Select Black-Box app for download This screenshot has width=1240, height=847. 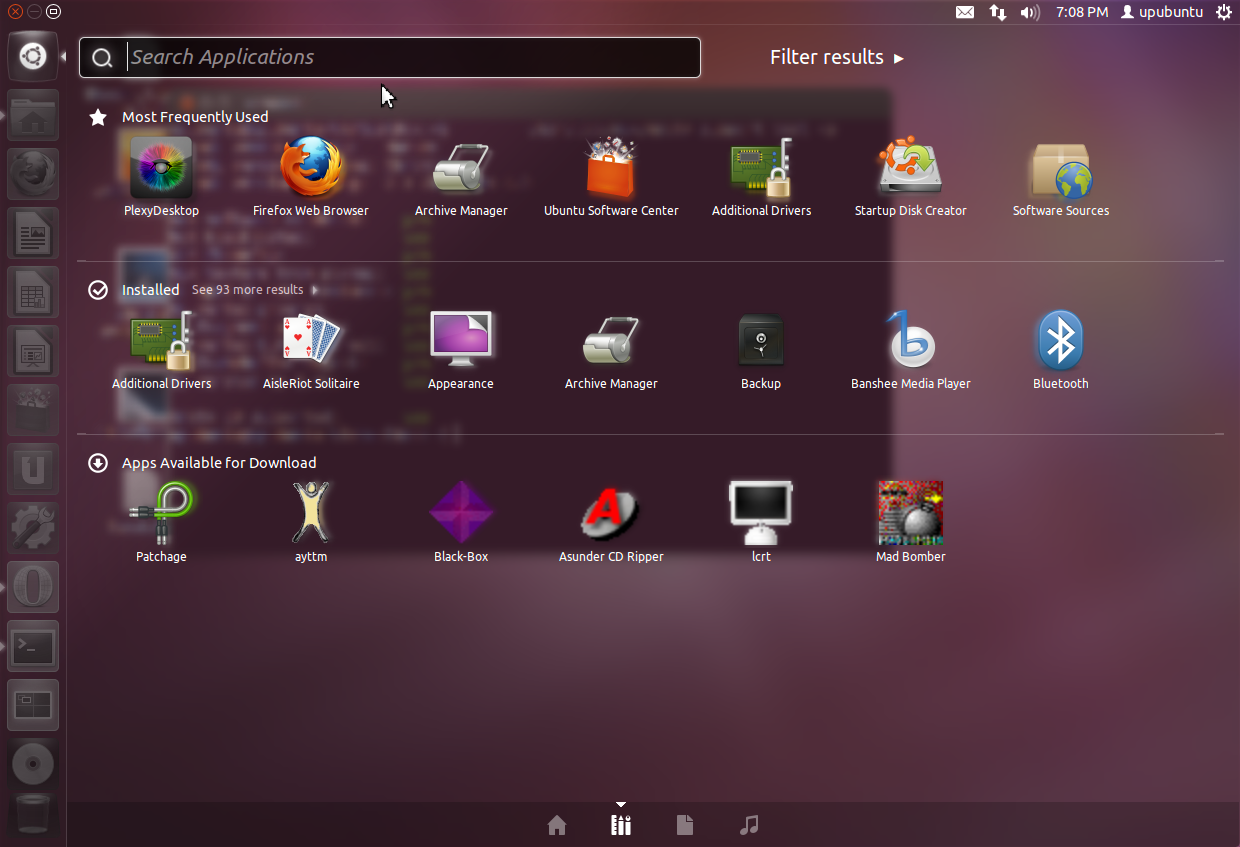click(x=461, y=523)
